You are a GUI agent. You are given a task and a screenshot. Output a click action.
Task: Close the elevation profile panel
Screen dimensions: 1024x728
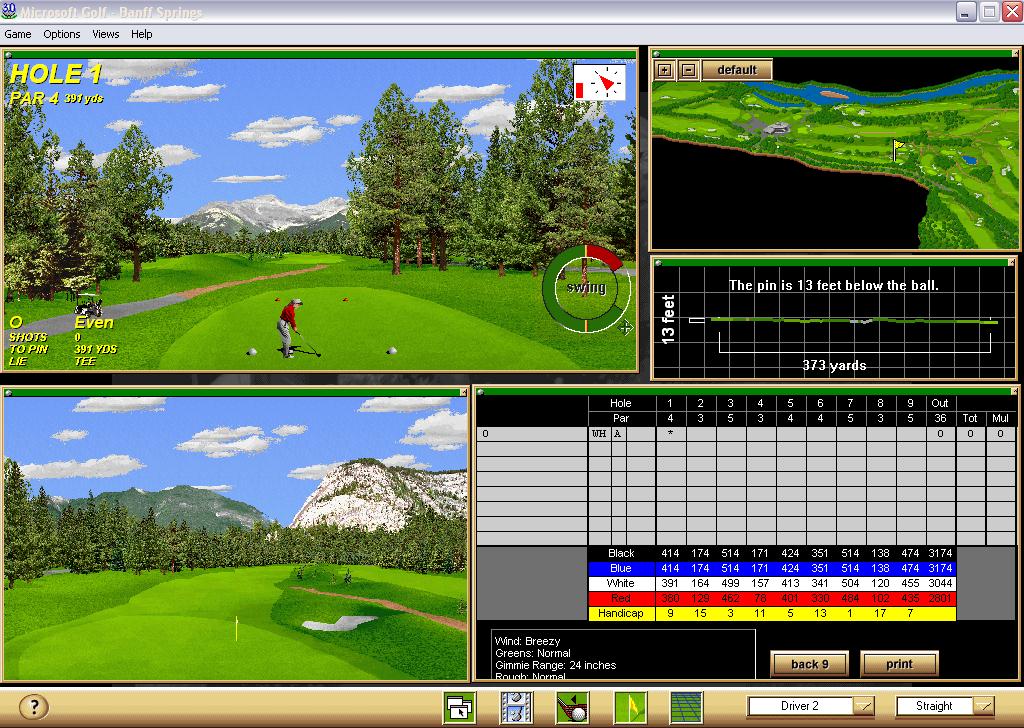1012,262
